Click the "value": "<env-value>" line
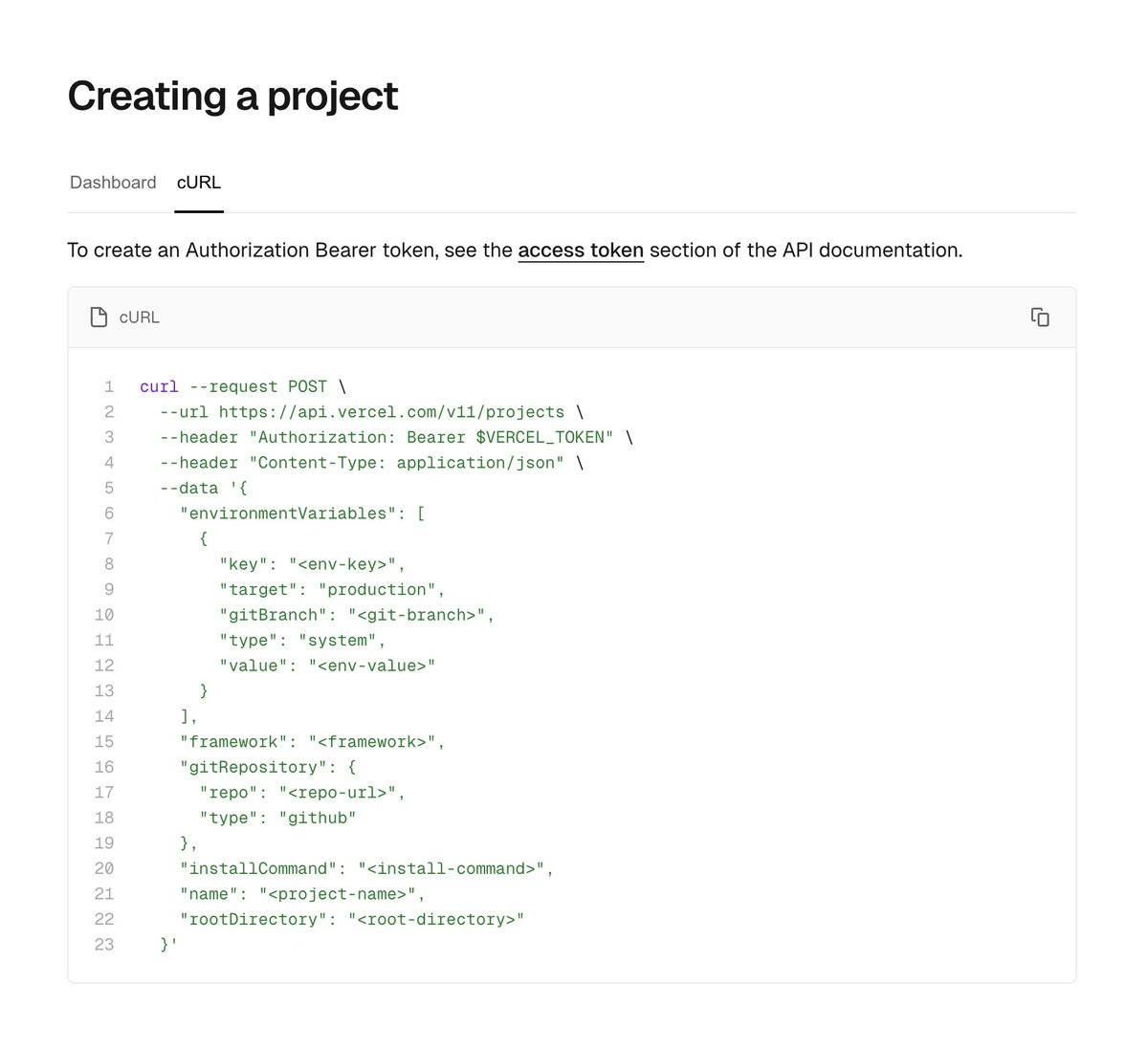The width and height of the screenshot is (1148, 1049). 327,666
